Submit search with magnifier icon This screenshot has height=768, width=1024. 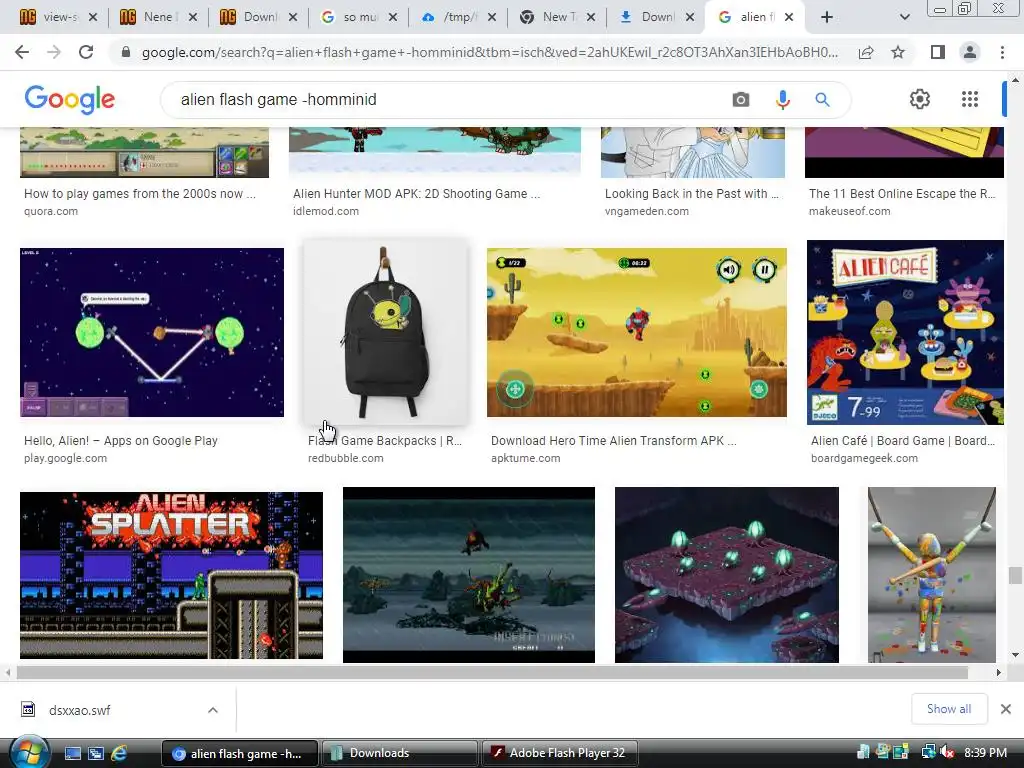[822, 99]
